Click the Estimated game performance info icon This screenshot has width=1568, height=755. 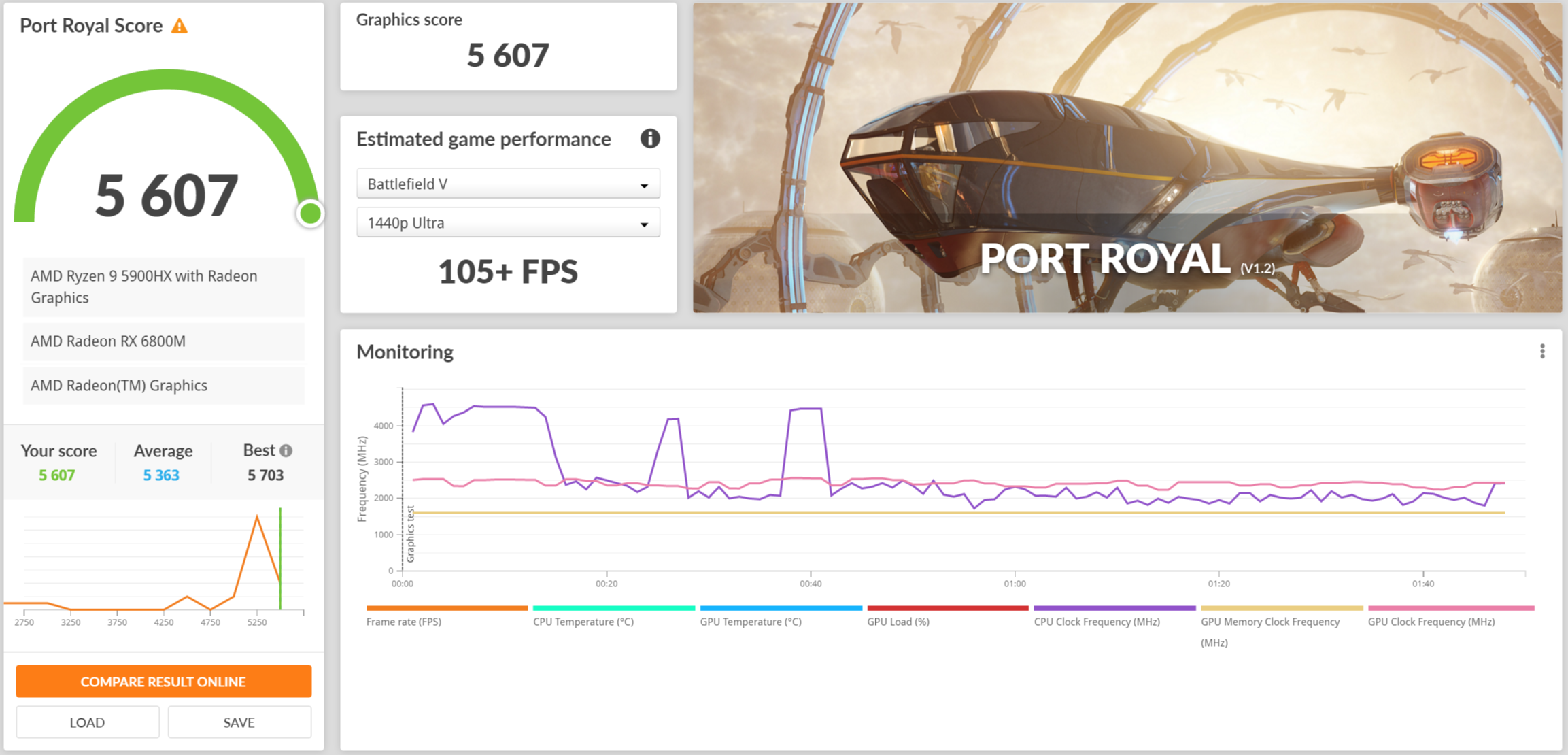click(650, 139)
